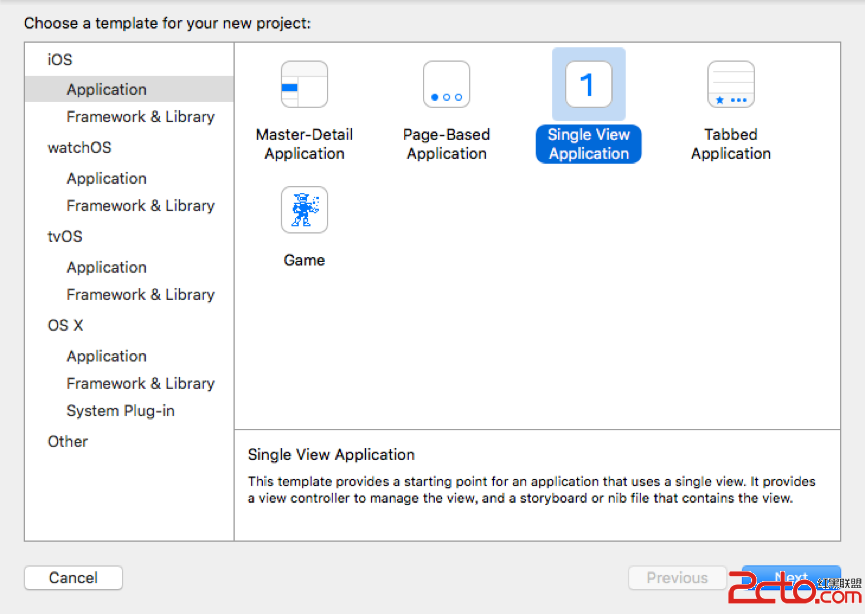This screenshot has height=614, width=865.
Task: Select Application under OS X
Action: coord(107,356)
